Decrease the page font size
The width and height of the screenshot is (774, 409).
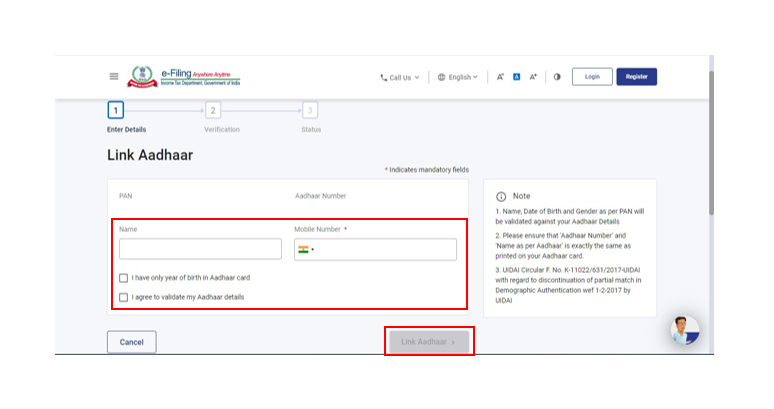(x=500, y=77)
